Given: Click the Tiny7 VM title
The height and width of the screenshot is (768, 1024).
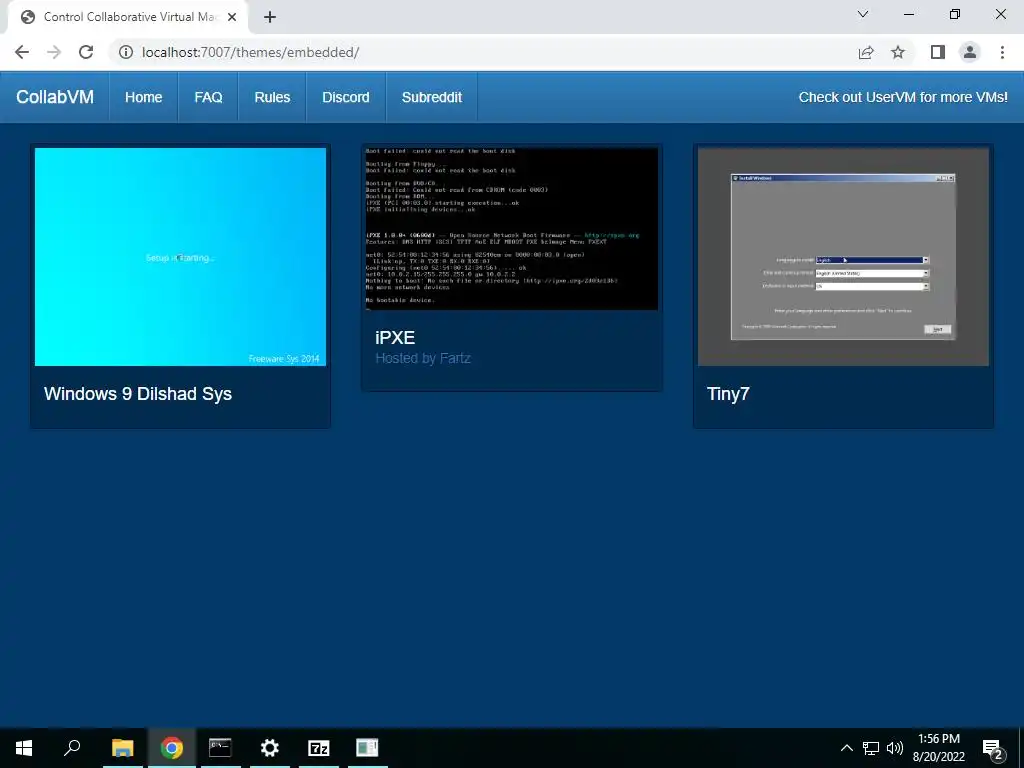Looking at the screenshot, I should [728, 394].
